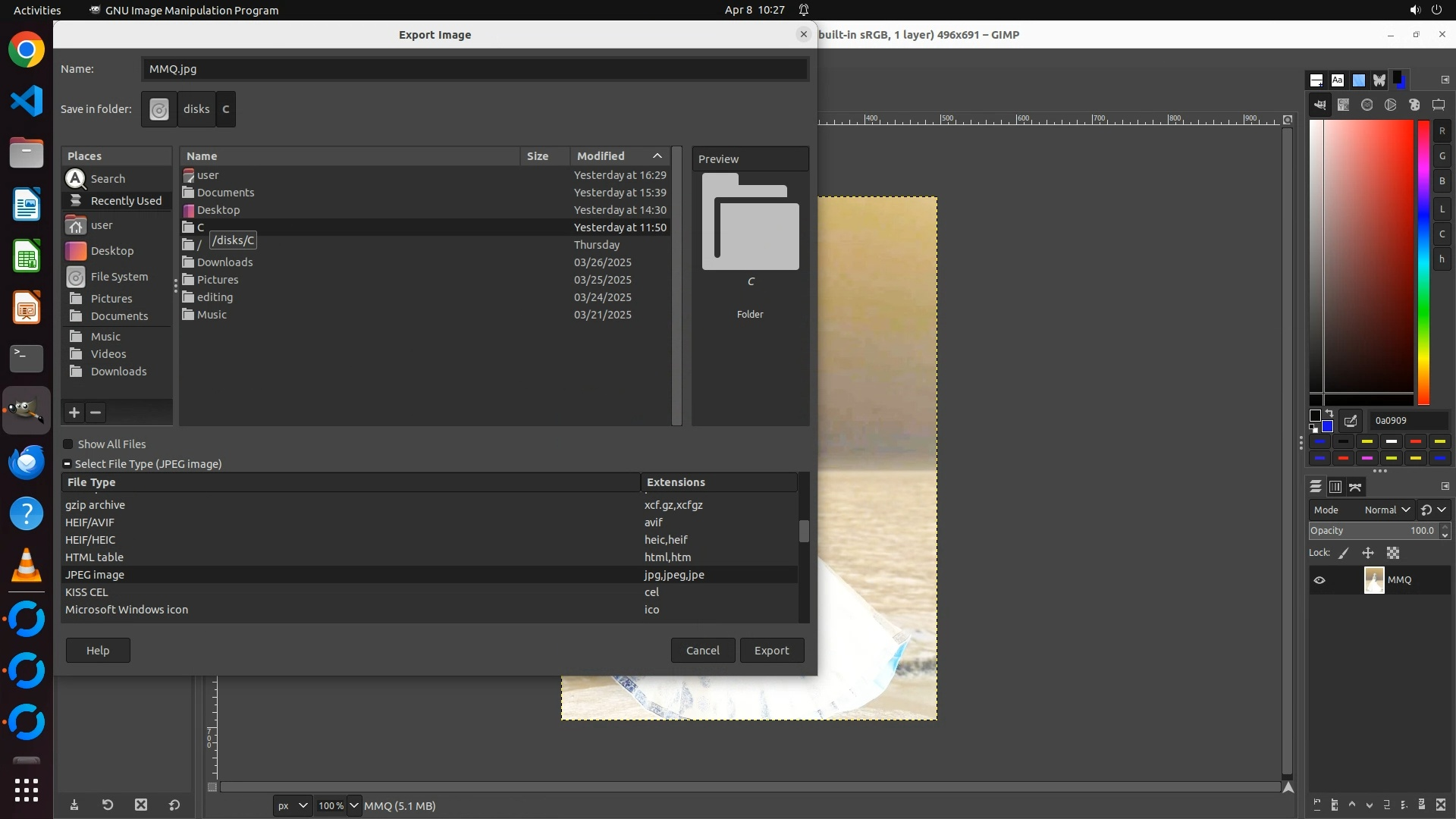Toggle Show All Files checkbox

point(68,444)
